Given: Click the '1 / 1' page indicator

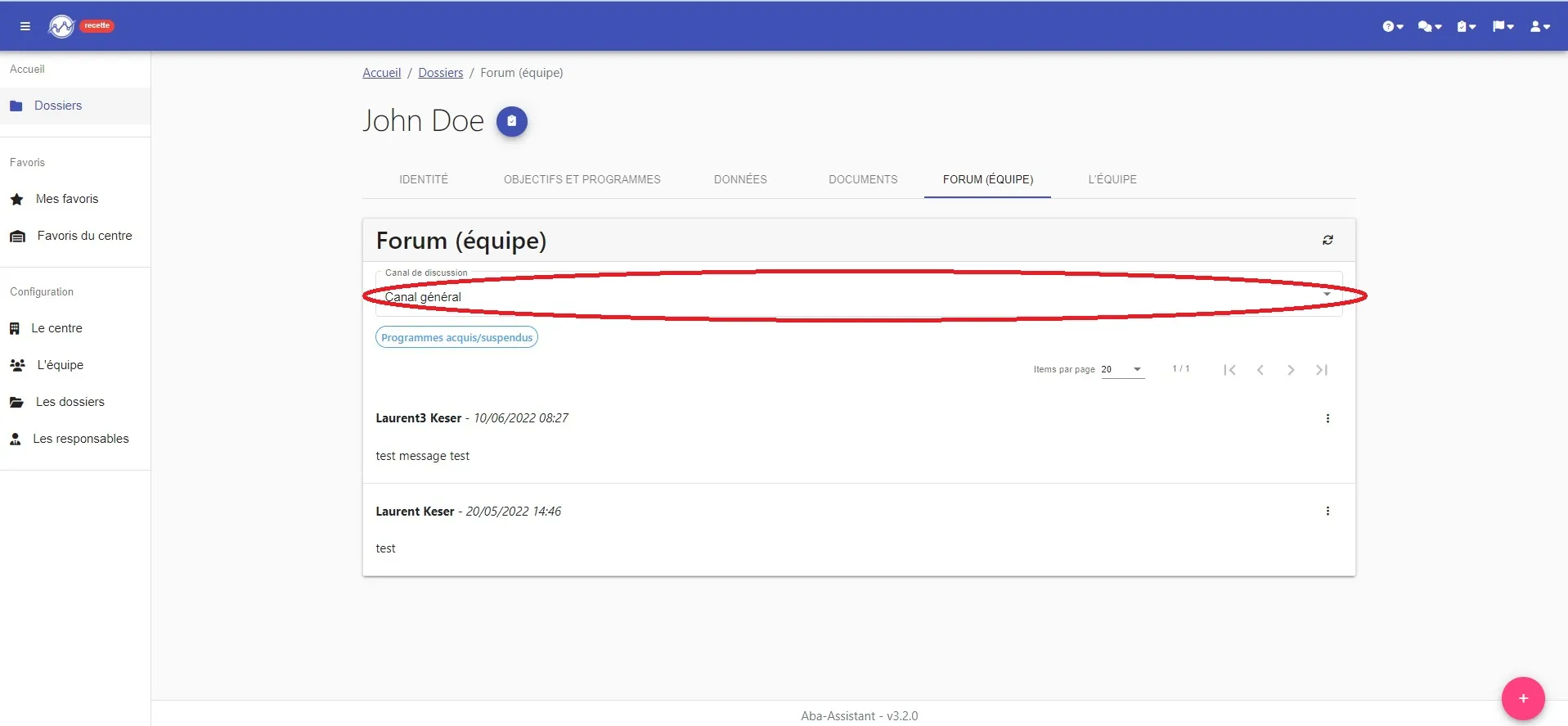Looking at the screenshot, I should [1180, 369].
